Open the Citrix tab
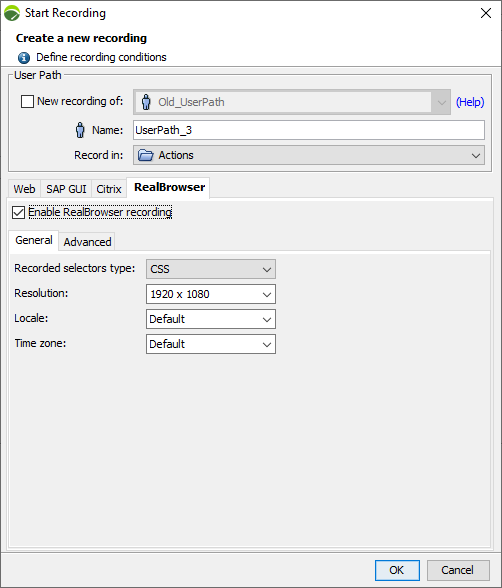502x588 pixels. pos(109,189)
